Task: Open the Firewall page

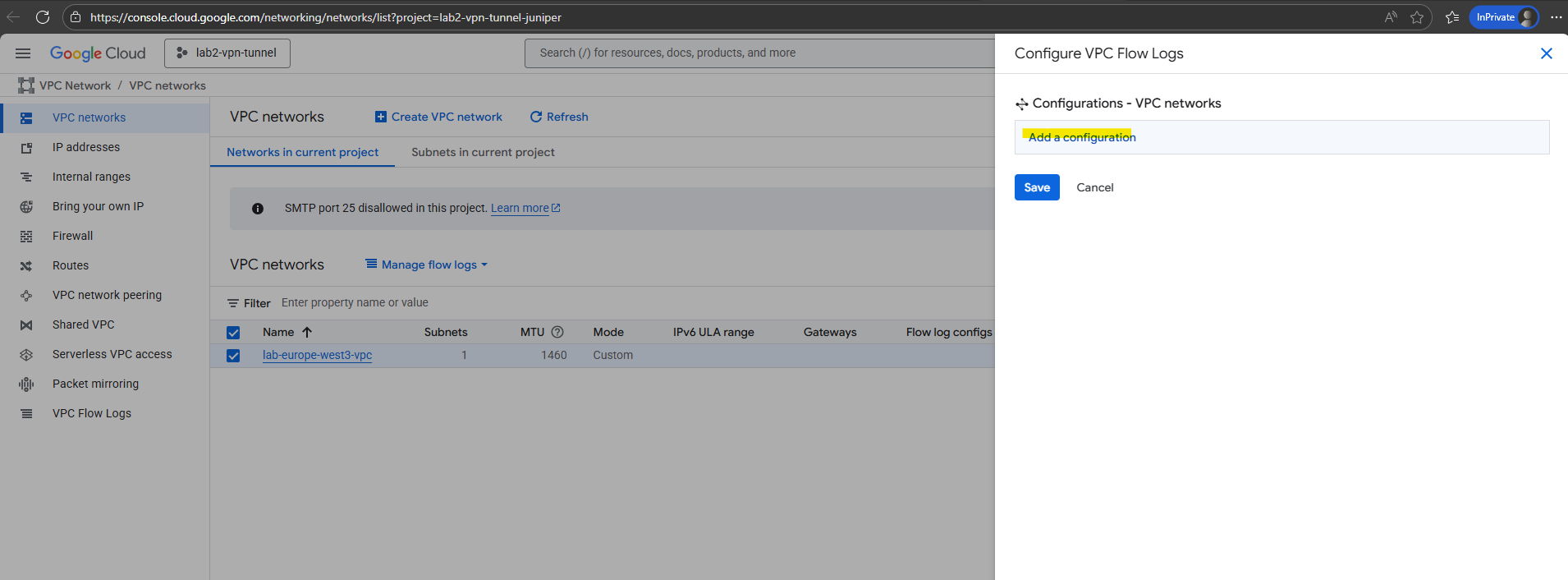Action: click(72, 236)
